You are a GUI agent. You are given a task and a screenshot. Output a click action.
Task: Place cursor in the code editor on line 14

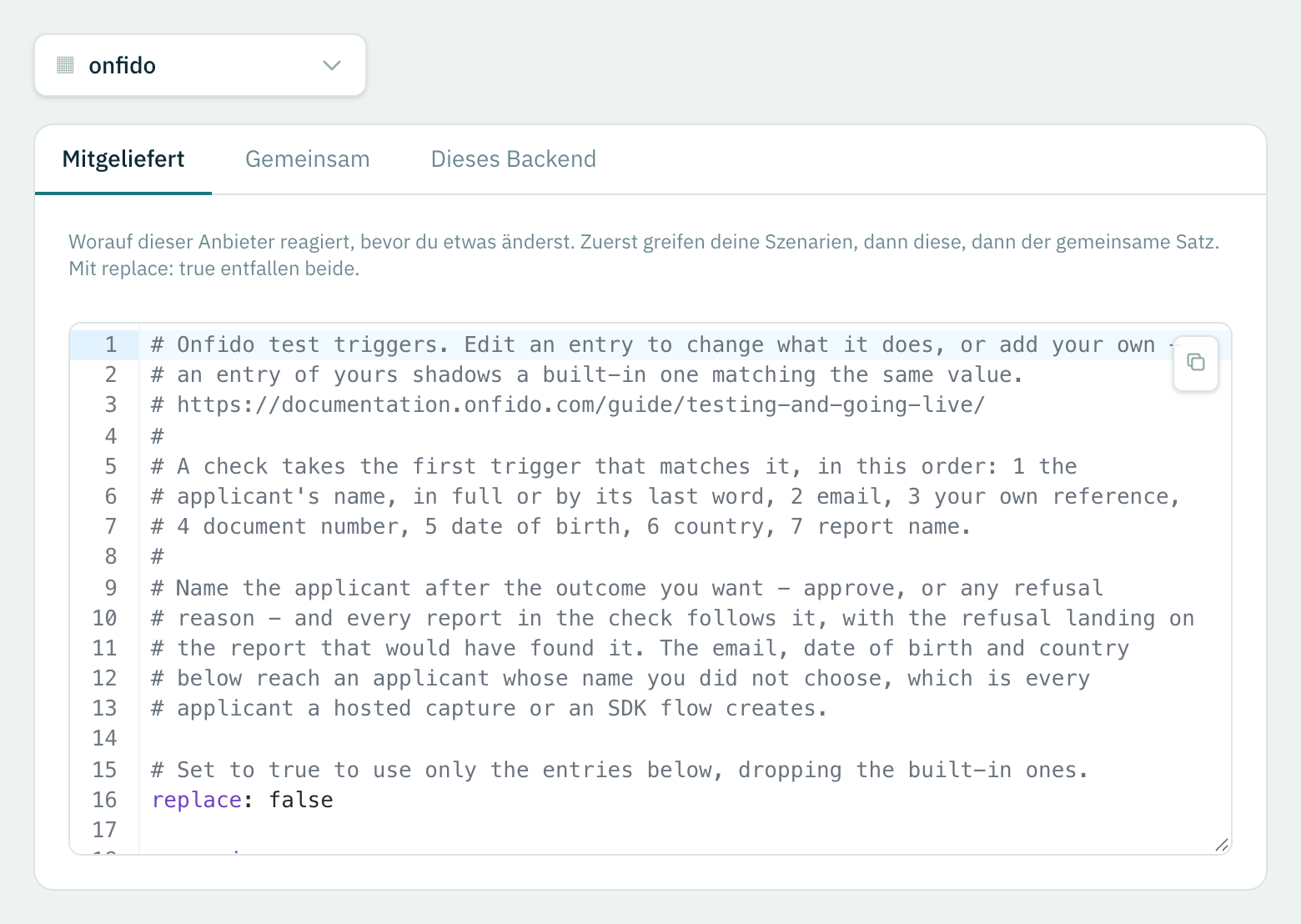point(684,738)
